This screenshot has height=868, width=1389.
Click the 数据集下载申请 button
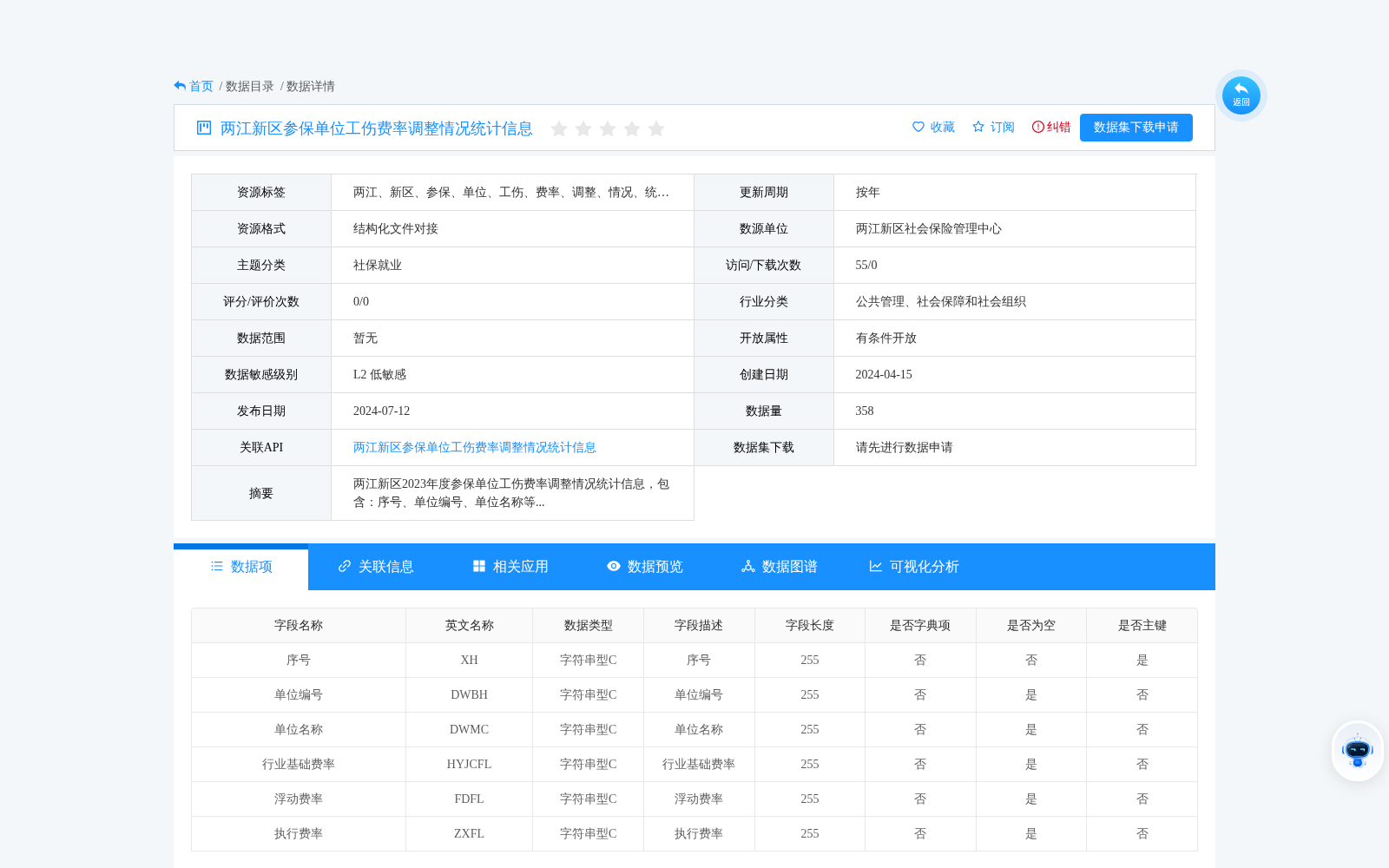1136,128
